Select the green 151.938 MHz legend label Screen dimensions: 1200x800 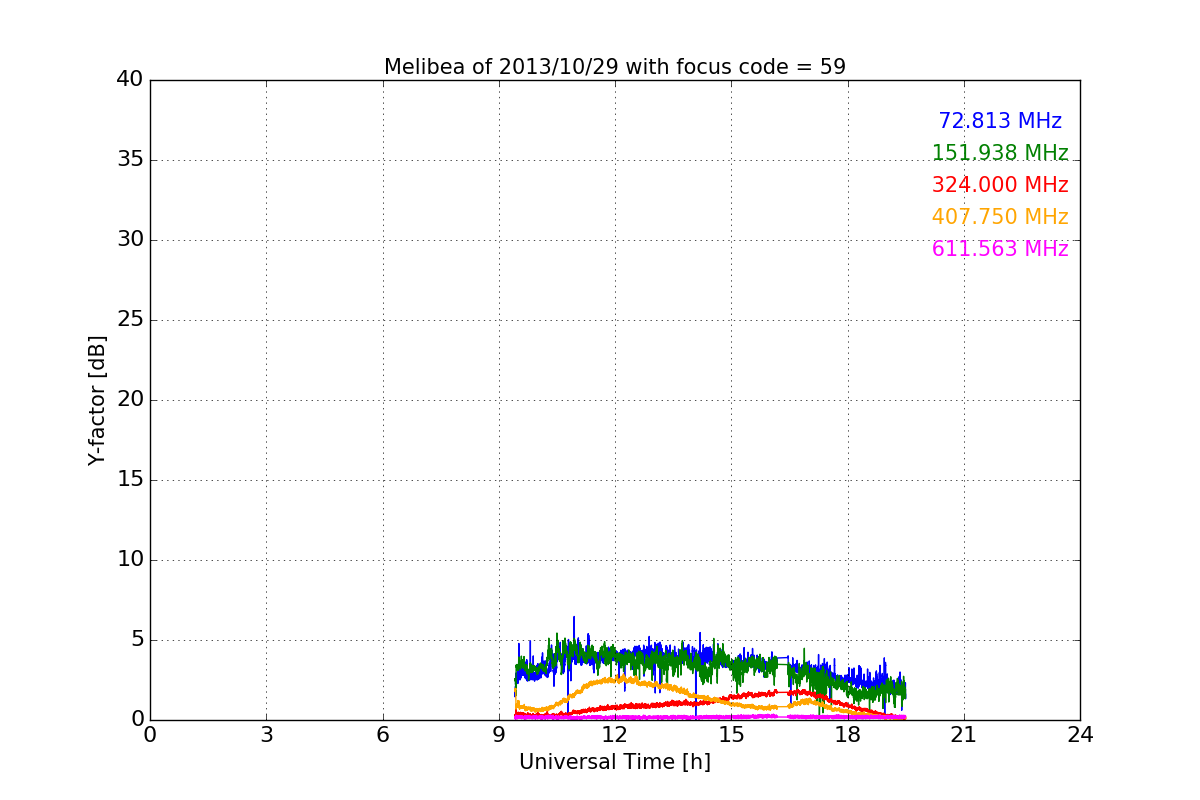(1000, 153)
